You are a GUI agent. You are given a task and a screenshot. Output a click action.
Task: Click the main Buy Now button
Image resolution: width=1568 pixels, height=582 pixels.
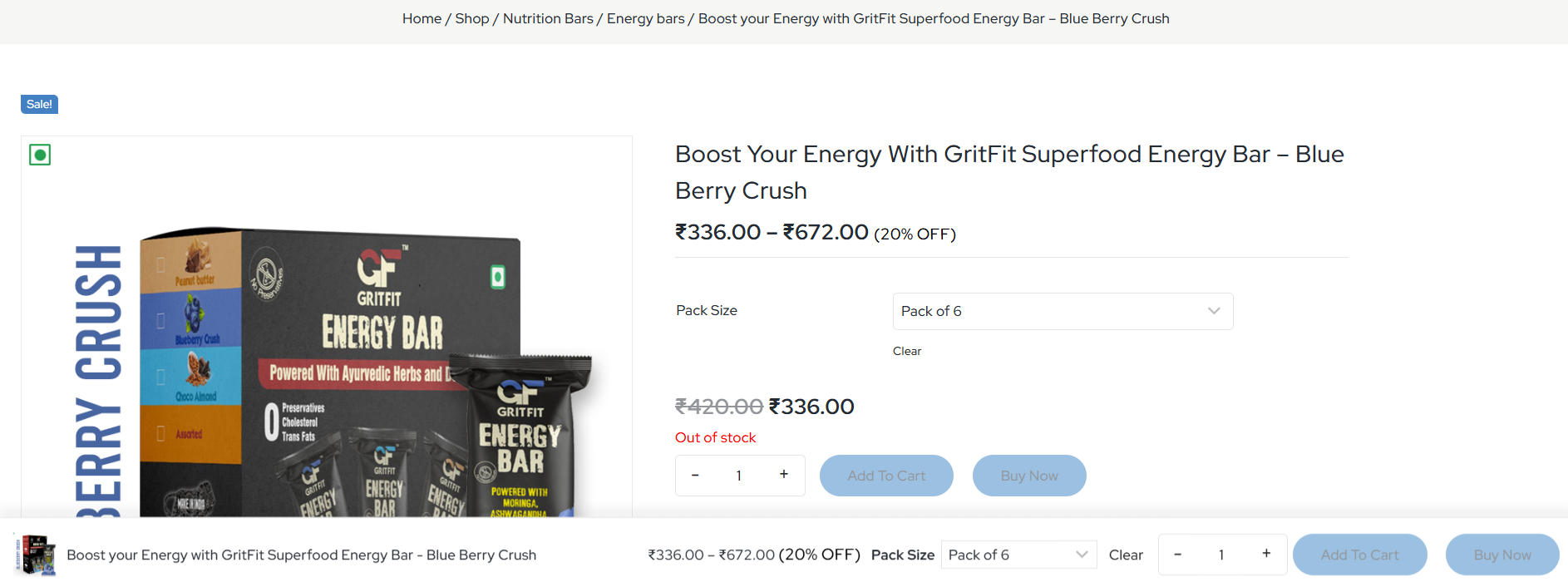(1029, 476)
